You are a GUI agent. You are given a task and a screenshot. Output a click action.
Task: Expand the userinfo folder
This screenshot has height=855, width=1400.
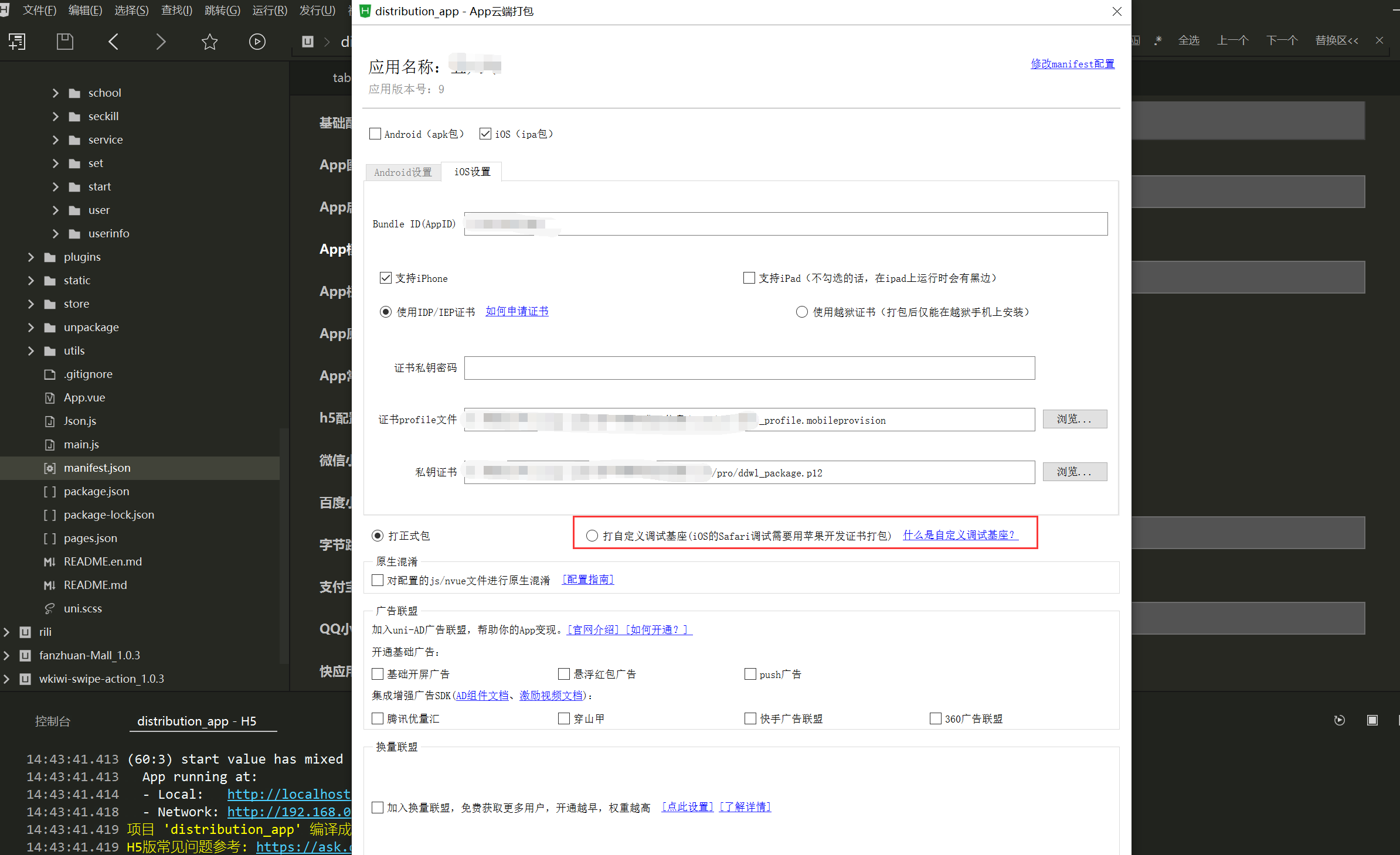[56, 234]
